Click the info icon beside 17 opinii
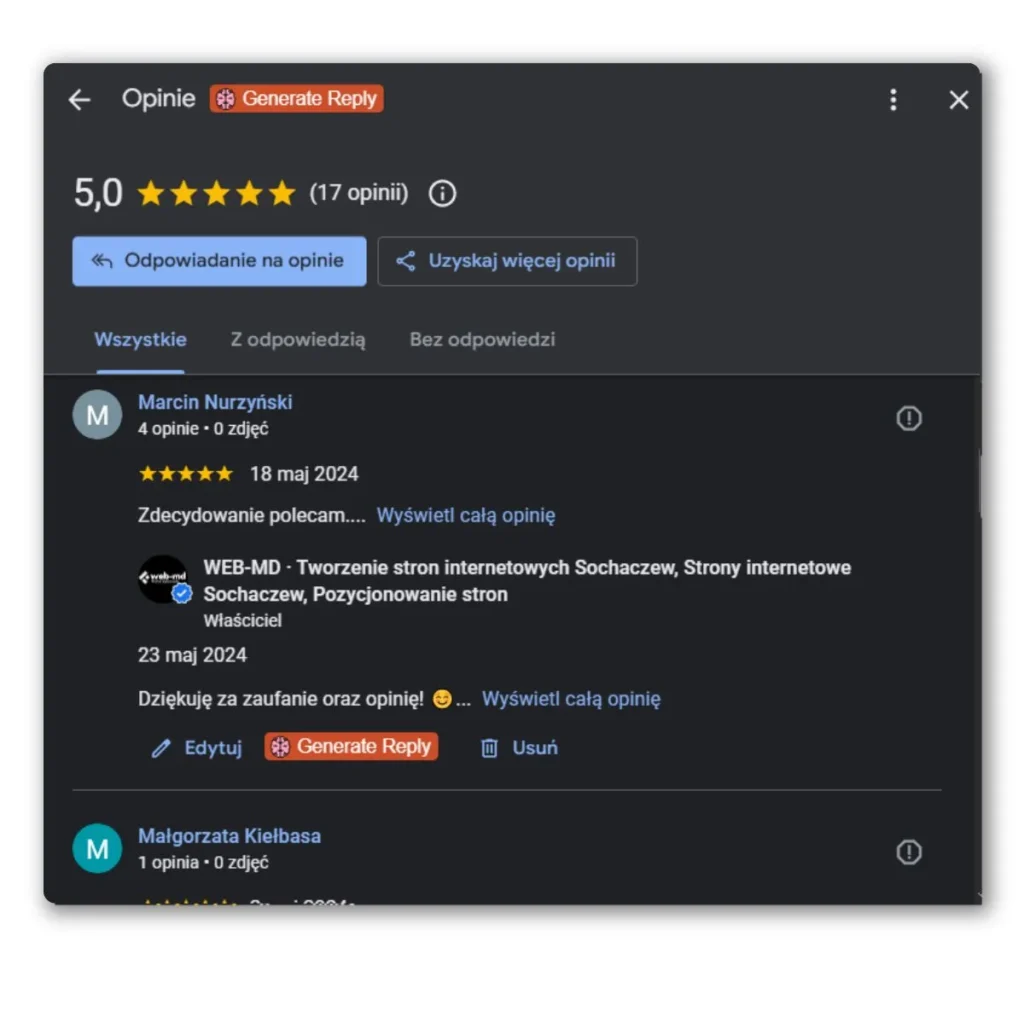The height and width of the screenshot is (1024, 1024). 442,193
